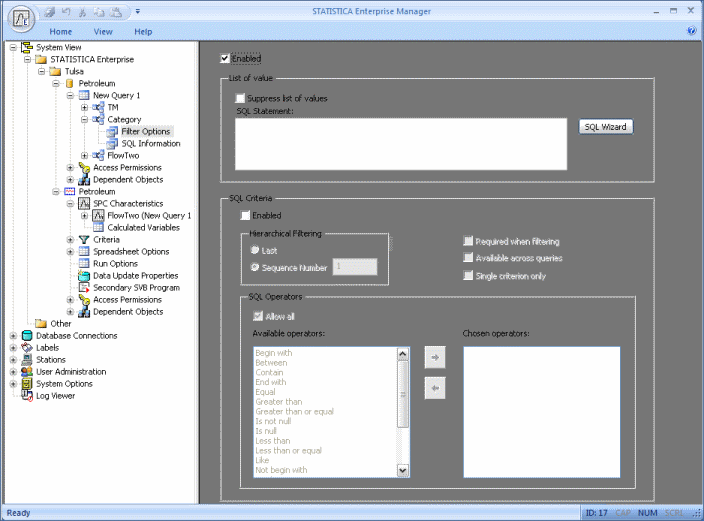Check Enabled under SQL Criteria
Viewport: 704px width, 521px height.
(x=246, y=215)
